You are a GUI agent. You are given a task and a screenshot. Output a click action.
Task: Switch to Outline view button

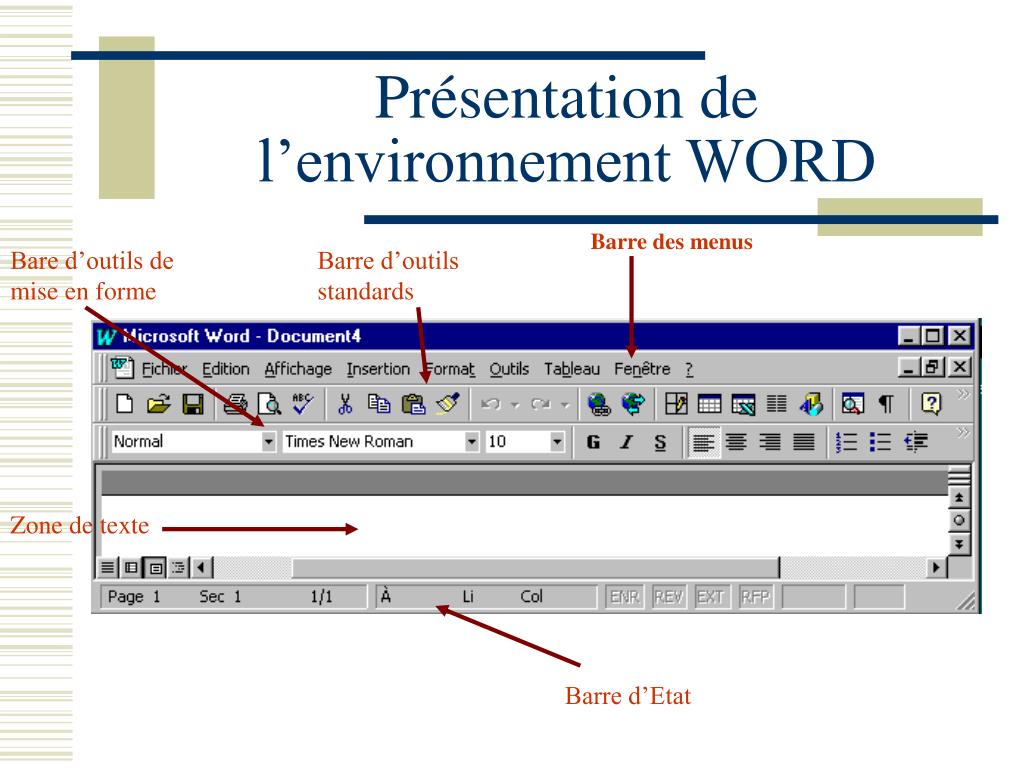(178, 568)
